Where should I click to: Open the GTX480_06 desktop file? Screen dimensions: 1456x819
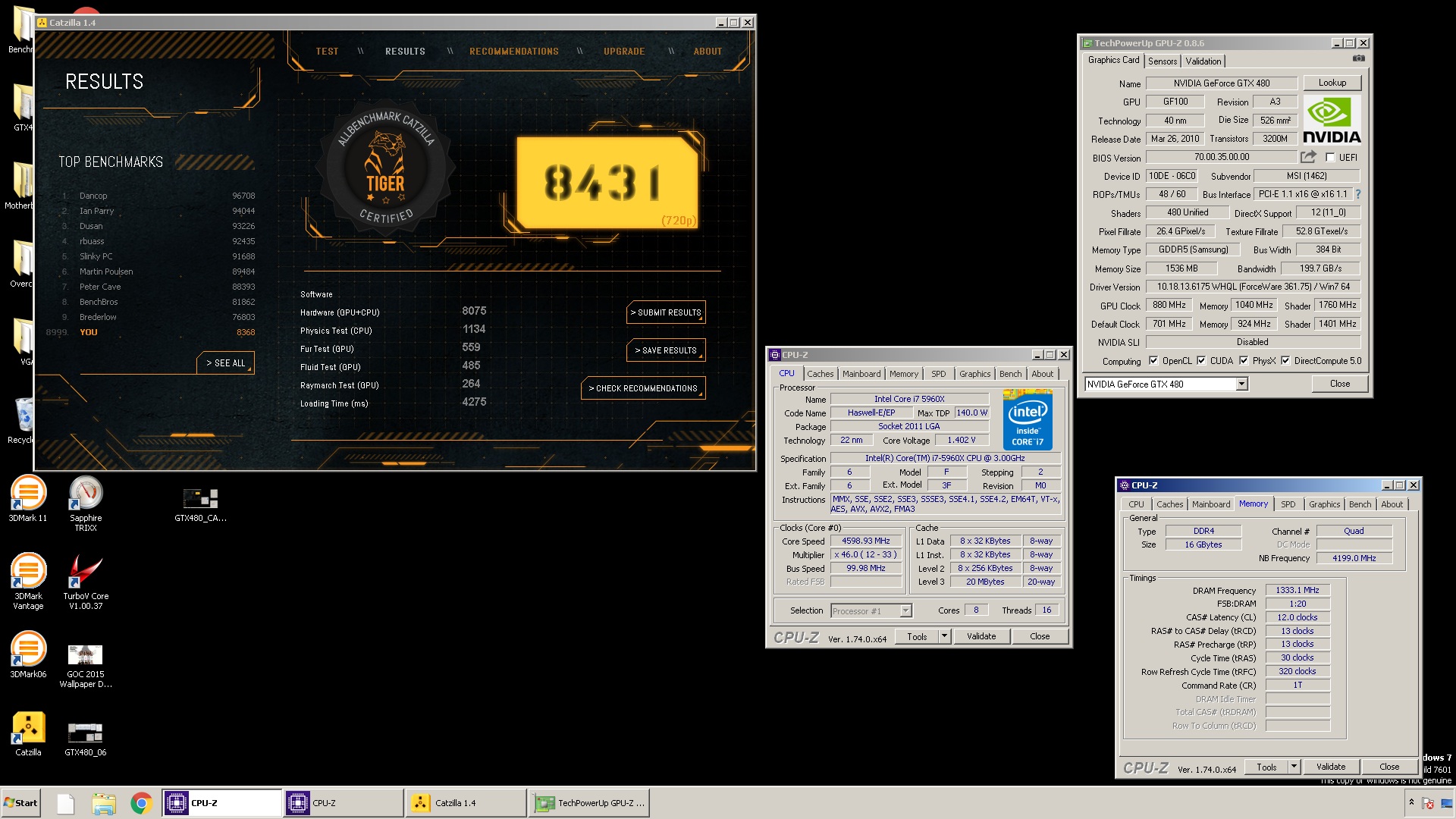tap(86, 739)
